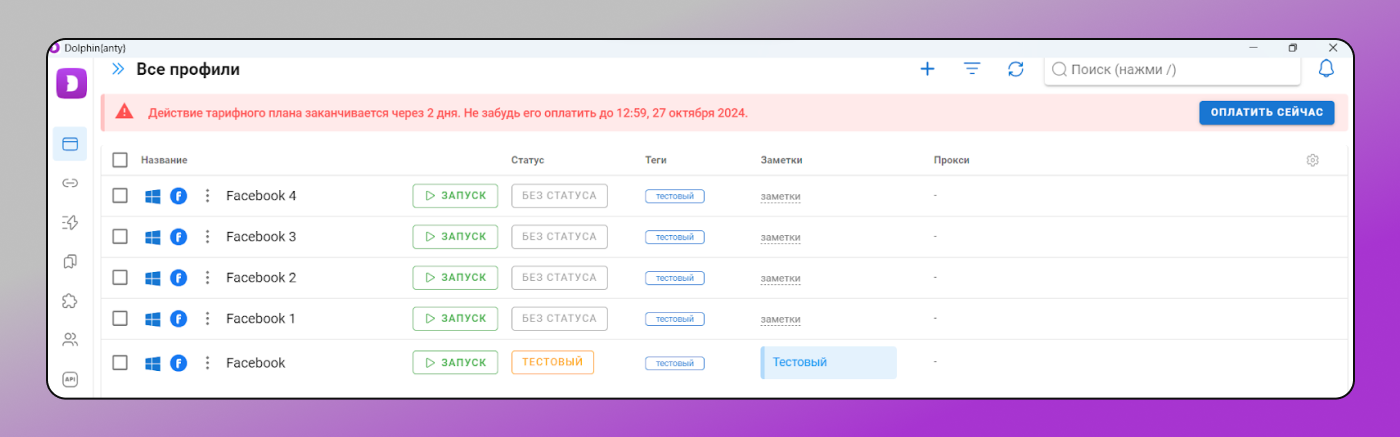Toggle the select-all checkbox in header
1400x437 pixels.
click(120, 160)
